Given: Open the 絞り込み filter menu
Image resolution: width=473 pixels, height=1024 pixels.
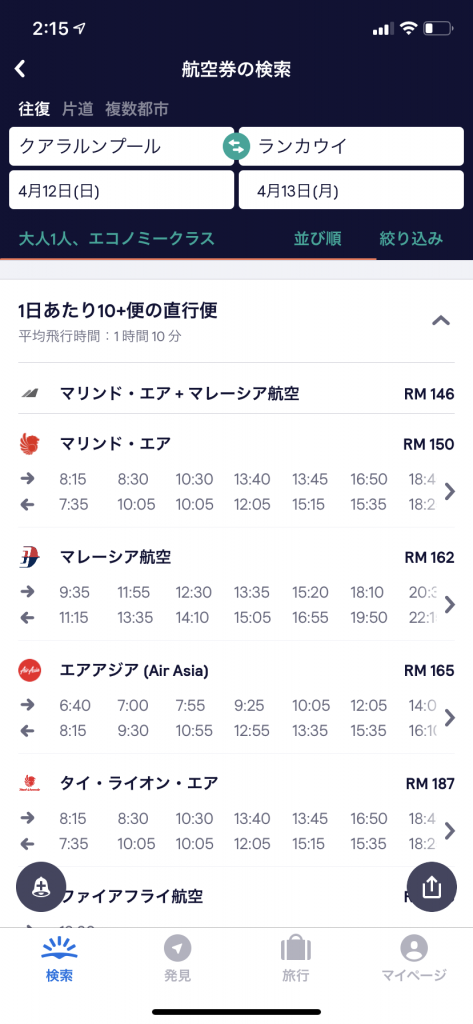Looking at the screenshot, I should [x=412, y=238].
